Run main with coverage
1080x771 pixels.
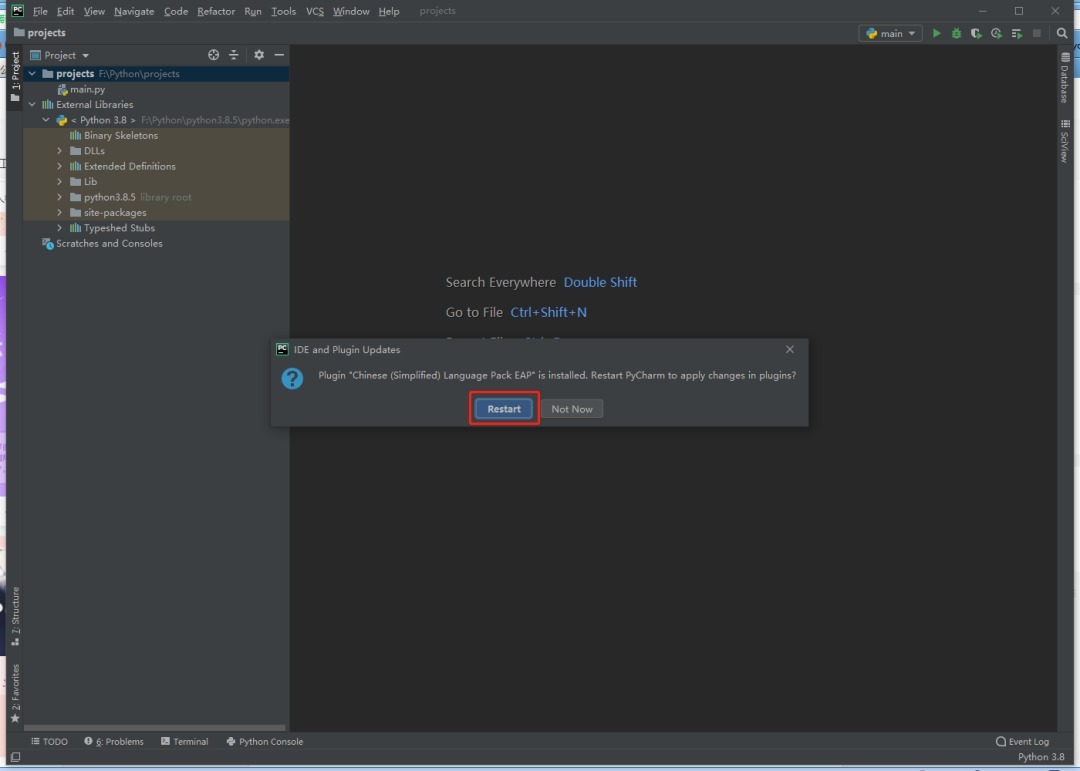tap(976, 33)
